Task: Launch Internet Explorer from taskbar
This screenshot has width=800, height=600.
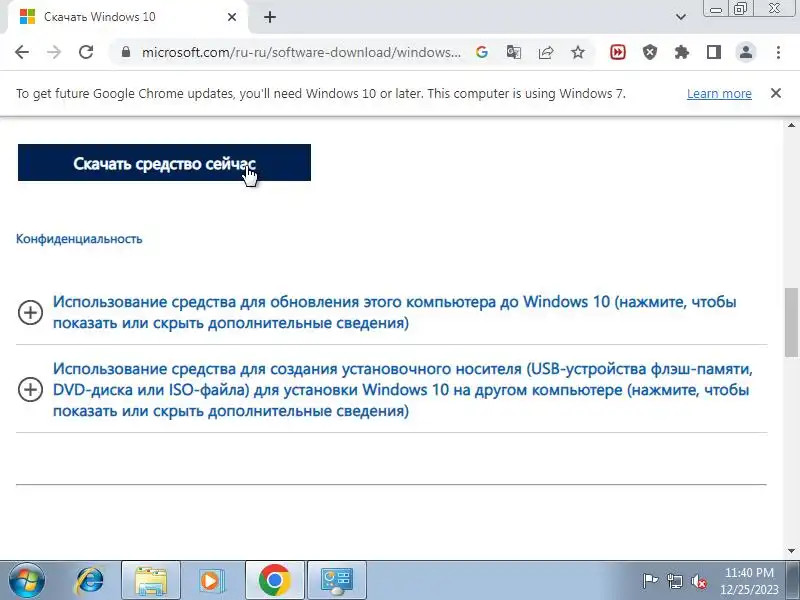Action: (x=90, y=580)
